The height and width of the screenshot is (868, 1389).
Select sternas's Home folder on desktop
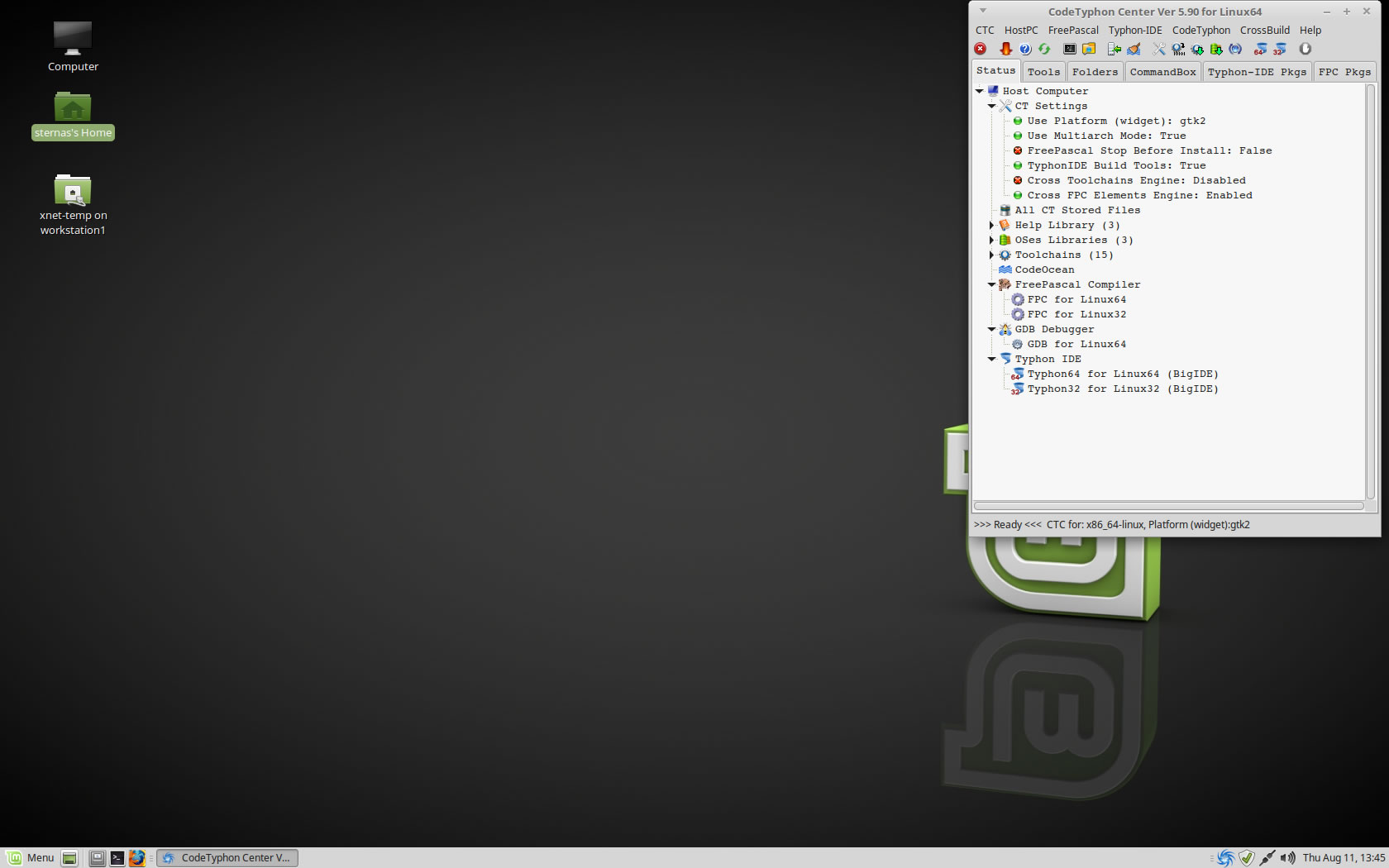click(73, 116)
